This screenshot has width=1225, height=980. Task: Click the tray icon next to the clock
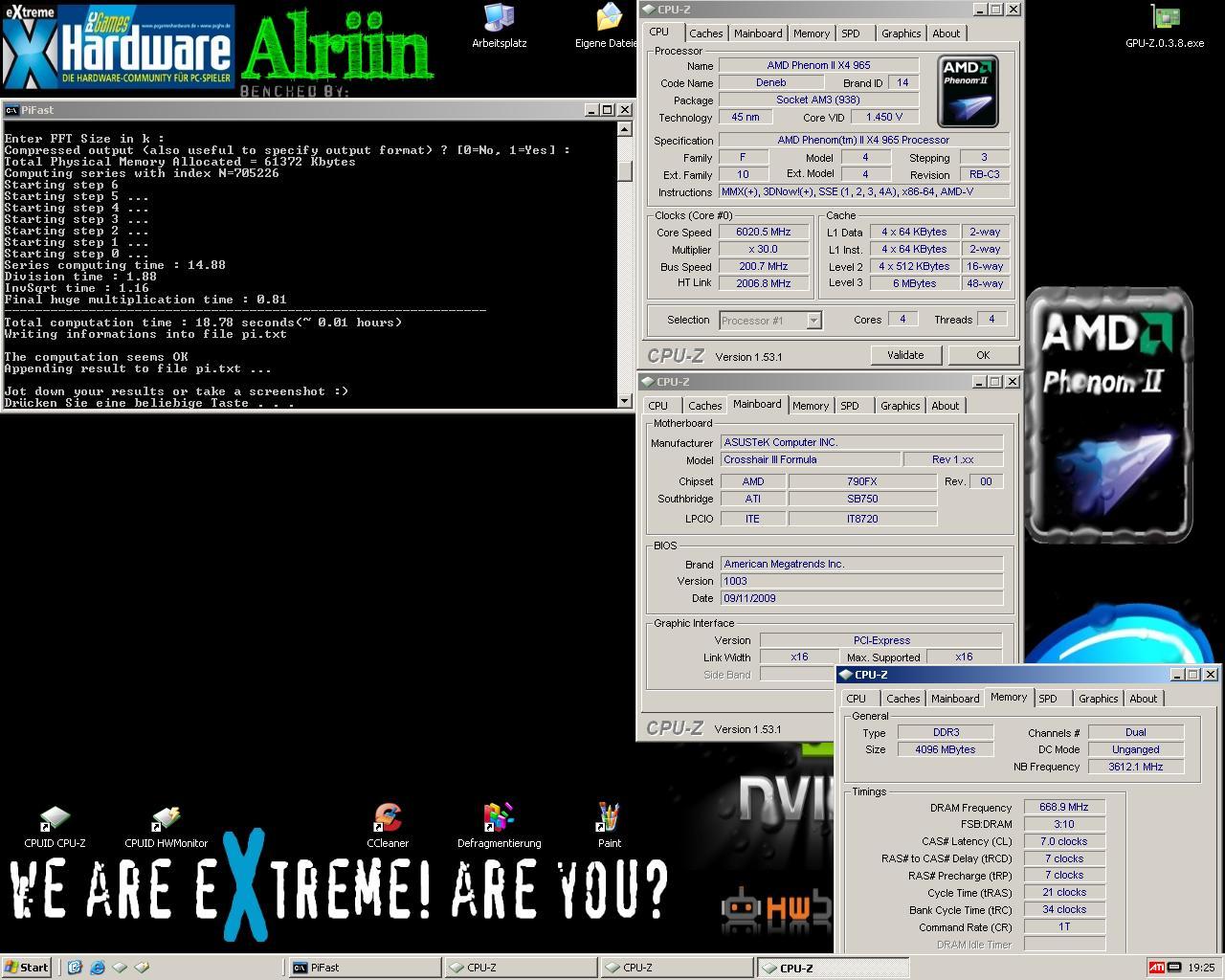(1174, 968)
